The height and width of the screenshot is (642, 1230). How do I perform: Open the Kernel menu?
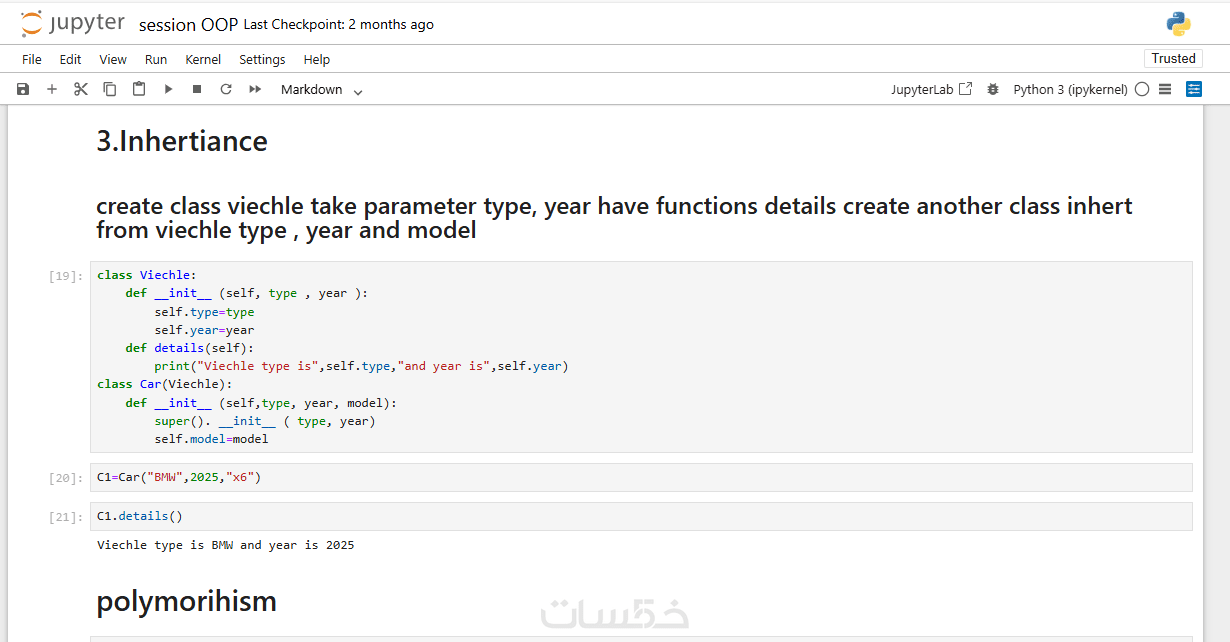coord(203,59)
